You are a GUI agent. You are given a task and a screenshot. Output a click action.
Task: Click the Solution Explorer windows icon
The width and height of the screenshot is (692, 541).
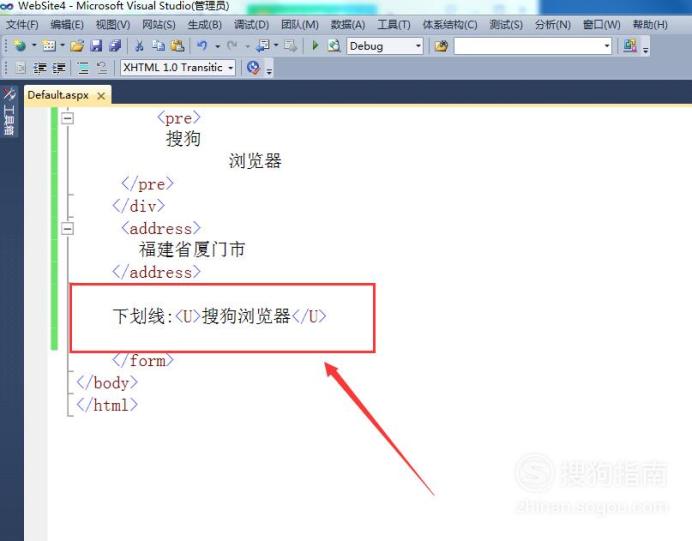pyautogui.click(x=630, y=45)
